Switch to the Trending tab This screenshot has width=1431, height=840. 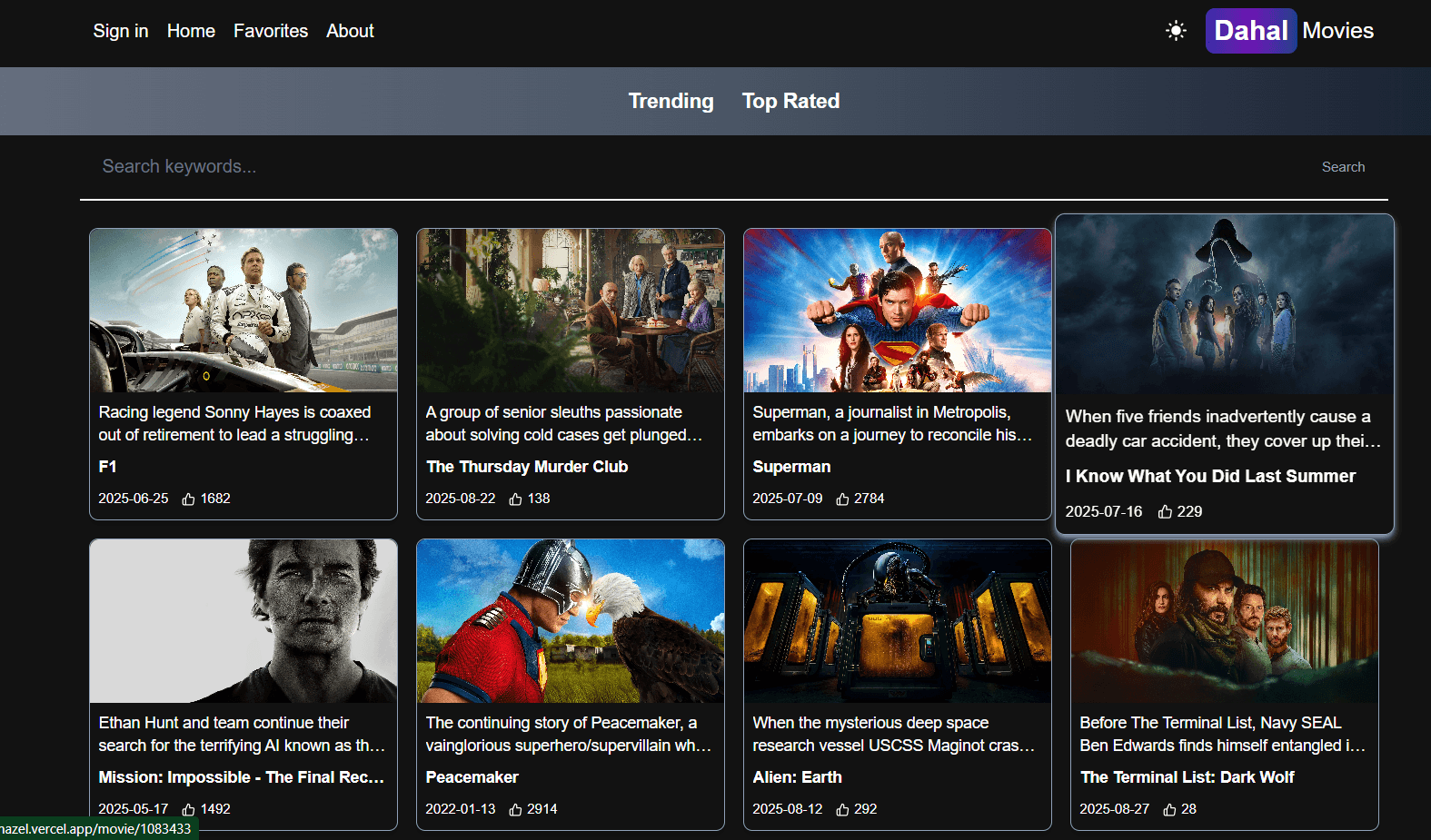671,101
